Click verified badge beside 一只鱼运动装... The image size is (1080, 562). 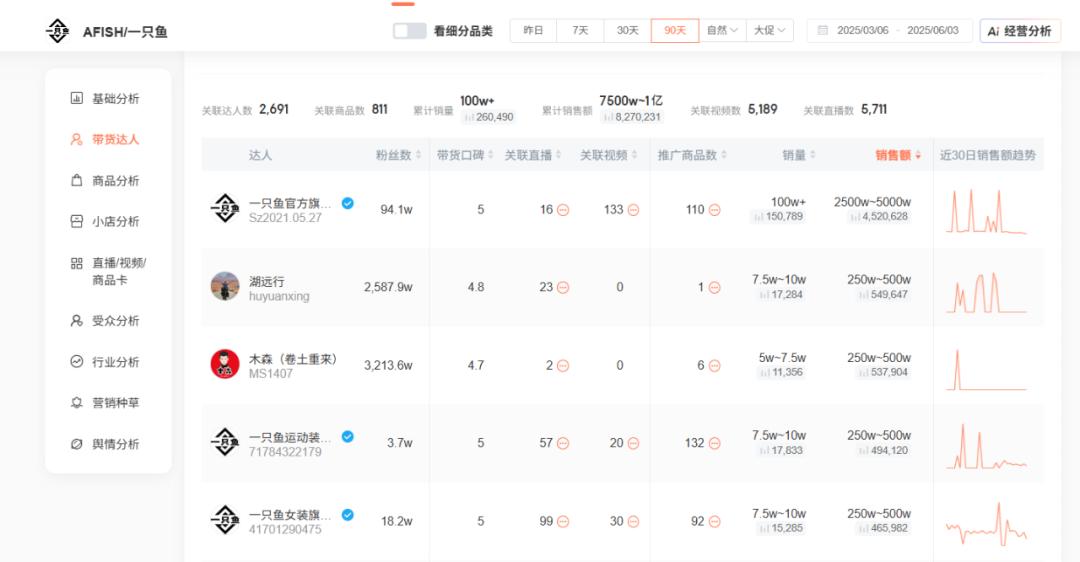[x=348, y=437]
